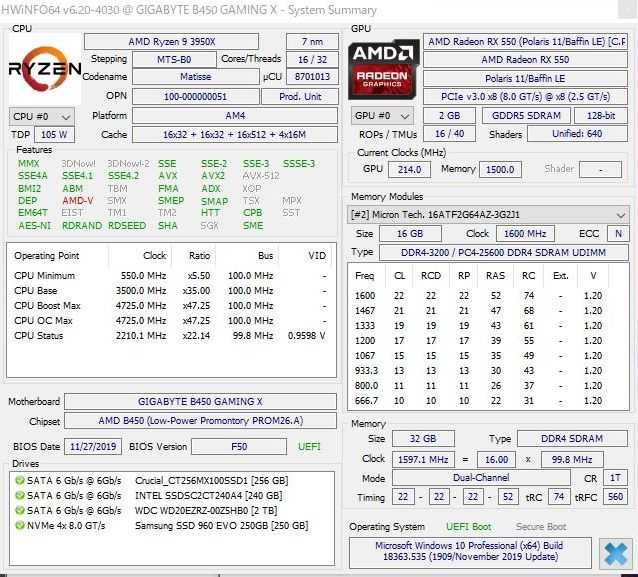Viewport: 638px width, 577px height.
Task: Select the Samsung SSD 960 EVO entry
Action: 172,525
